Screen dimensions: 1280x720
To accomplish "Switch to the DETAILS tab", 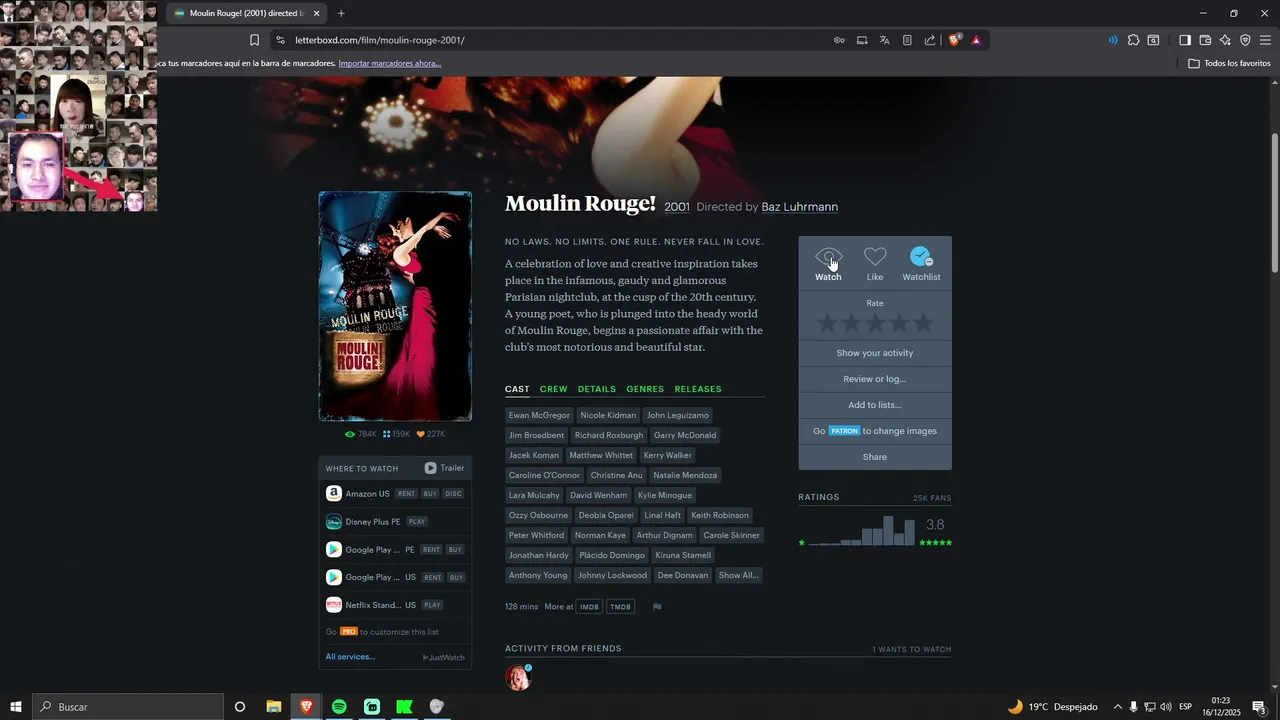I will 597,389.
